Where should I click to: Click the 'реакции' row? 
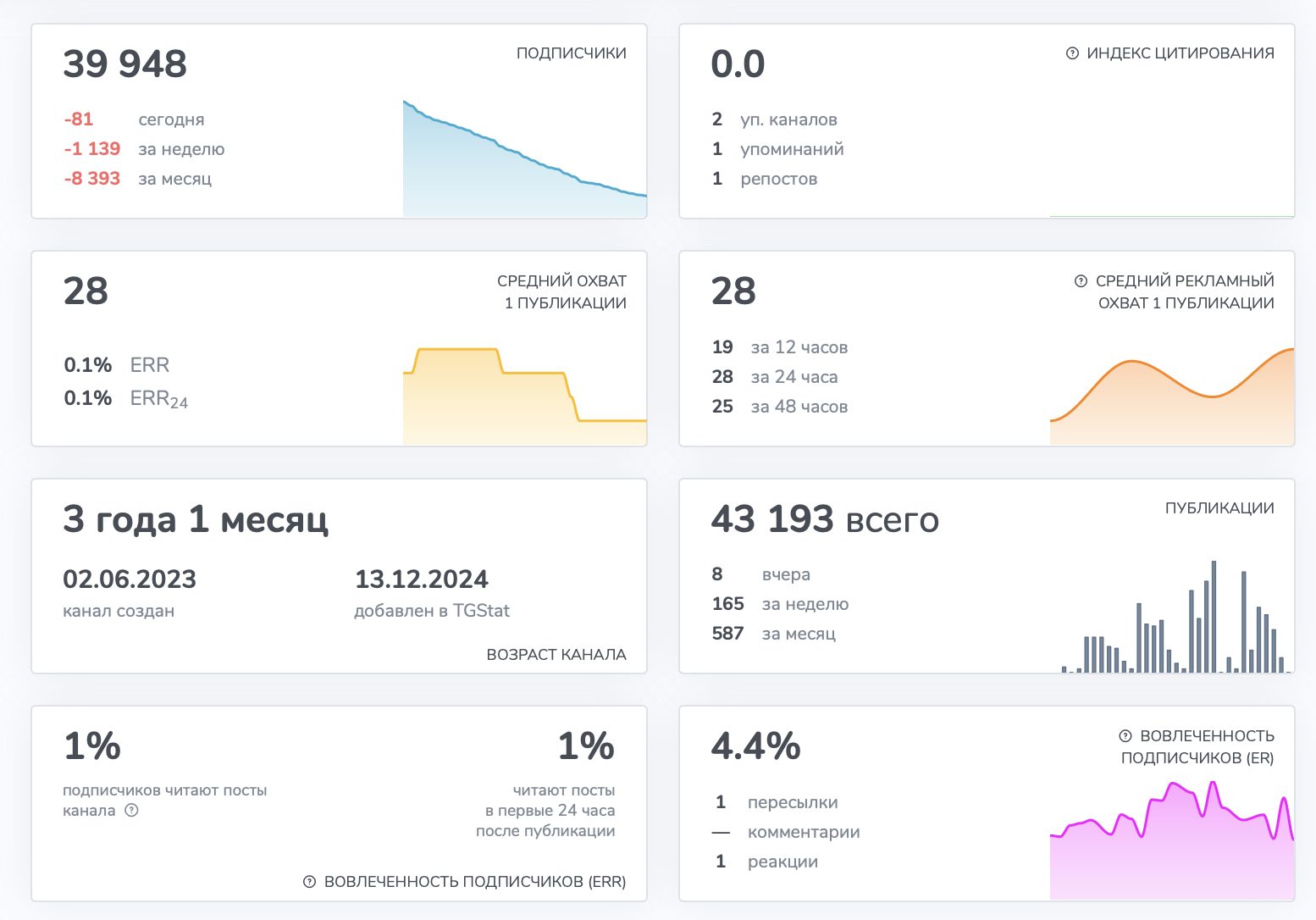tap(766, 862)
